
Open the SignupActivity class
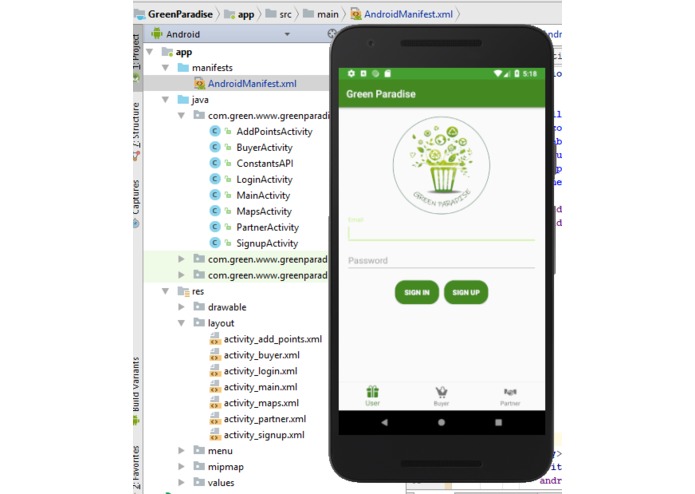[x=267, y=243]
